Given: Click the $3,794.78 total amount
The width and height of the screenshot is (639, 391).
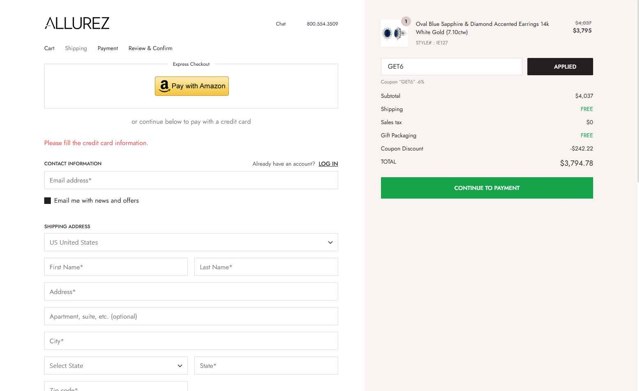Looking at the screenshot, I should [x=576, y=163].
